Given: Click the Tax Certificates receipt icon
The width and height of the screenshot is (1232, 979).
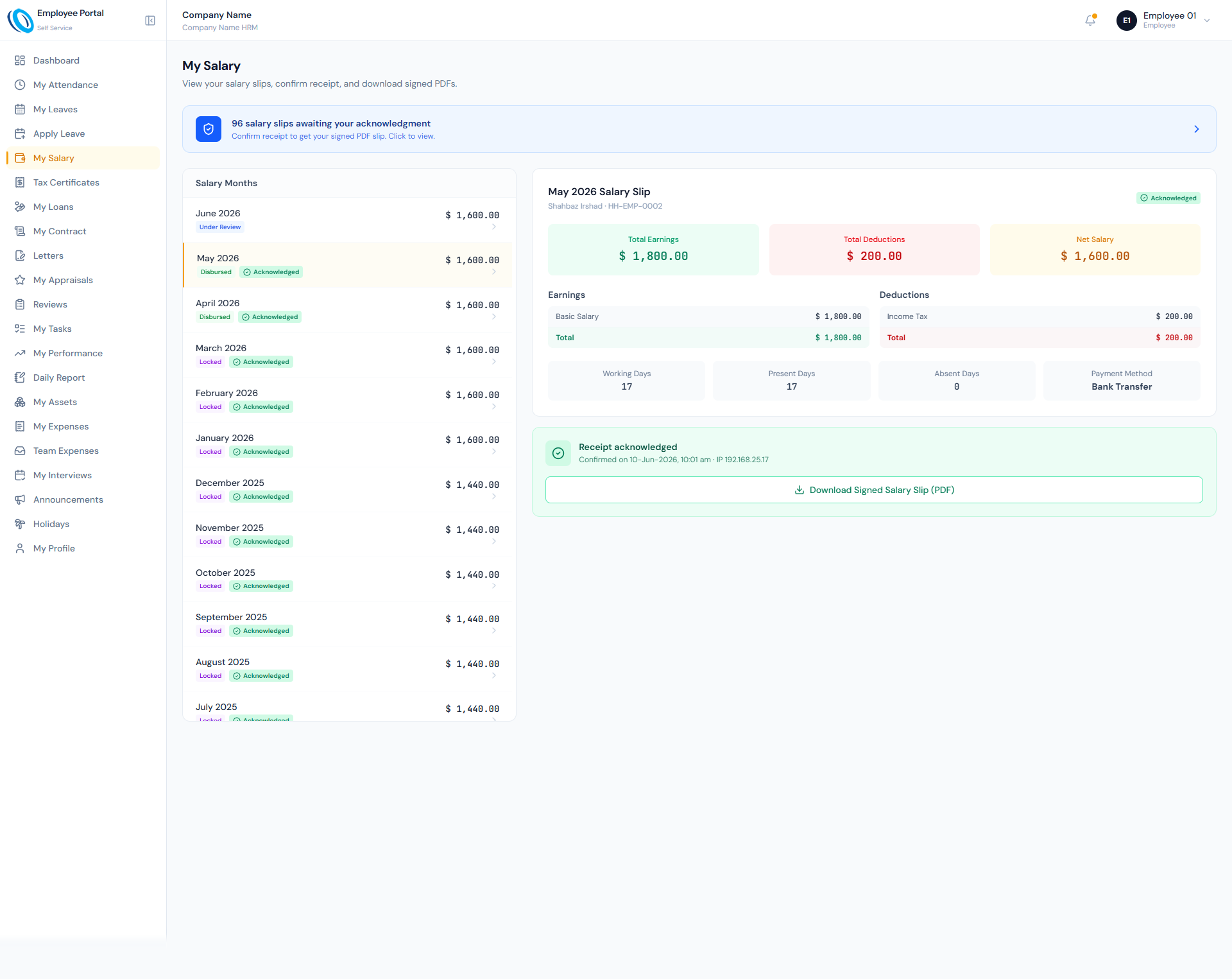Looking at the screenshot, I should click(x=20, y=182).
